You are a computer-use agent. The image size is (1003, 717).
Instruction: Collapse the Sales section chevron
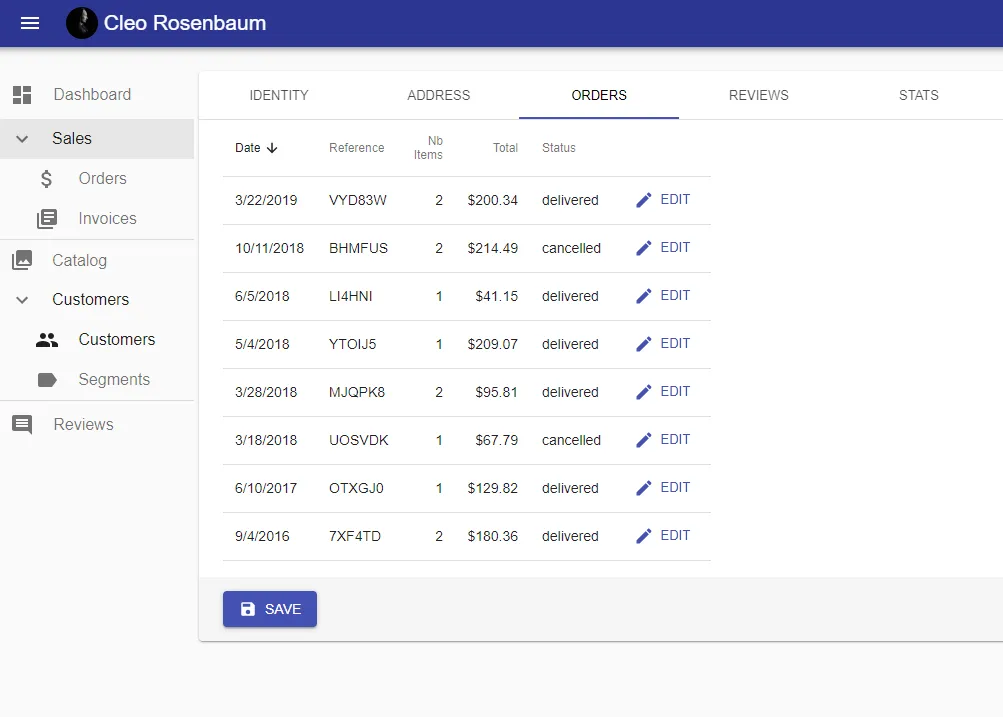click(22, 139)
